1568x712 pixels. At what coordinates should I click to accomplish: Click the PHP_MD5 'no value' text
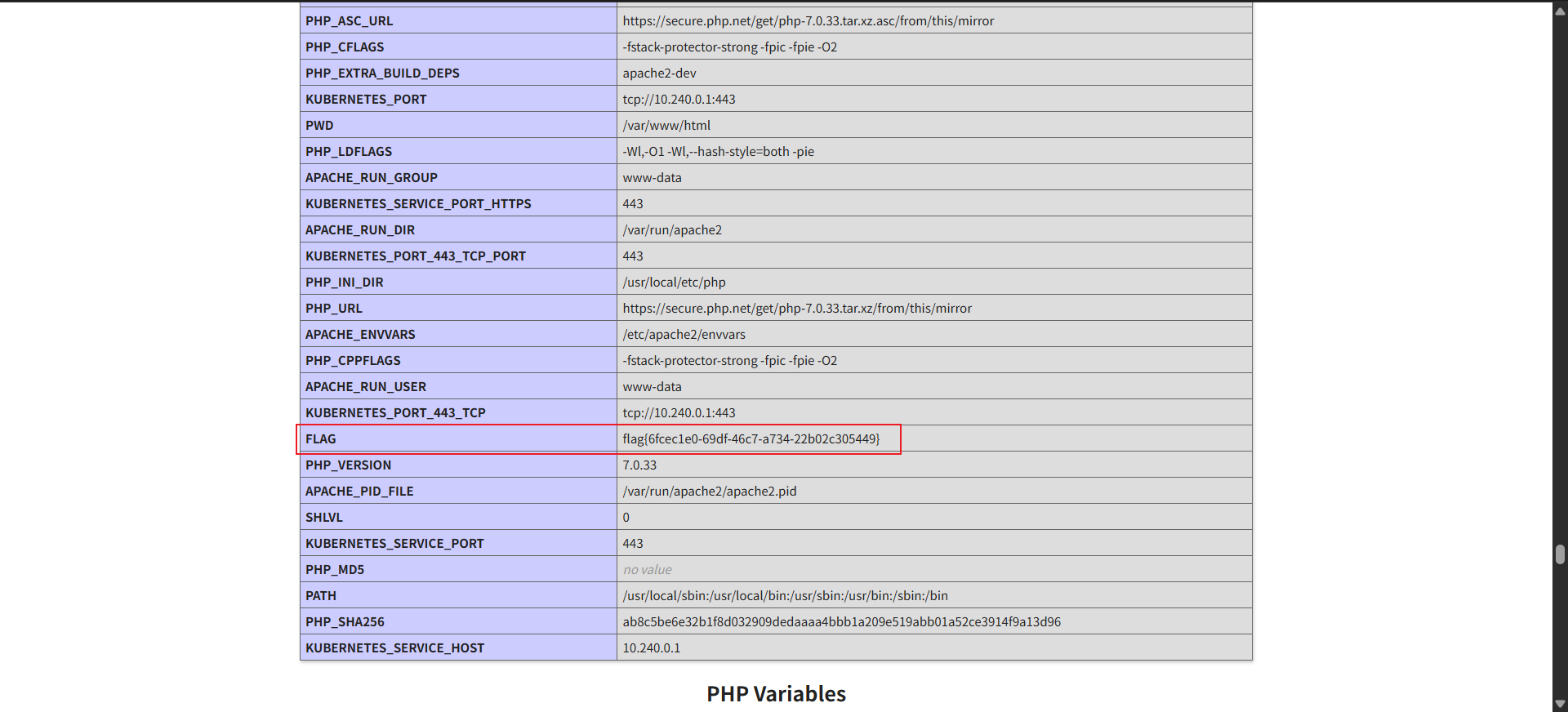(x=647, y=570)
